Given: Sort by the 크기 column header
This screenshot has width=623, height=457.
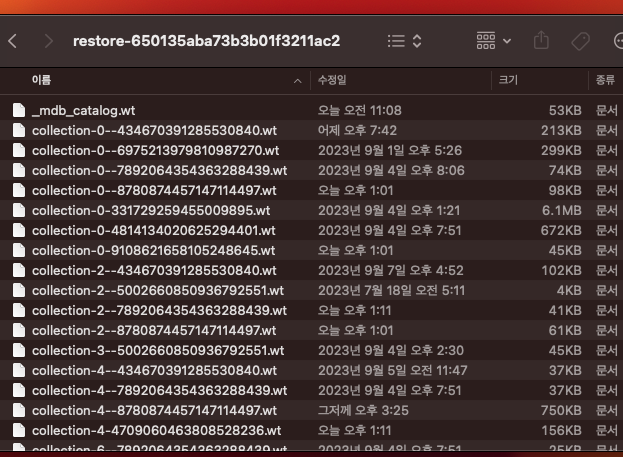Looking at the screenshot, I should coord(508,80).
